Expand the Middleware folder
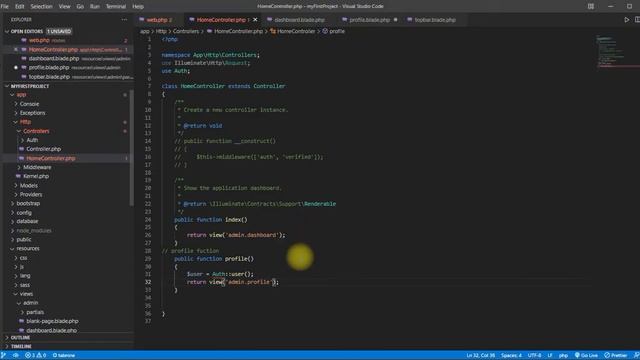This screenshot has width=640, height=360. (x=19, y=167)
